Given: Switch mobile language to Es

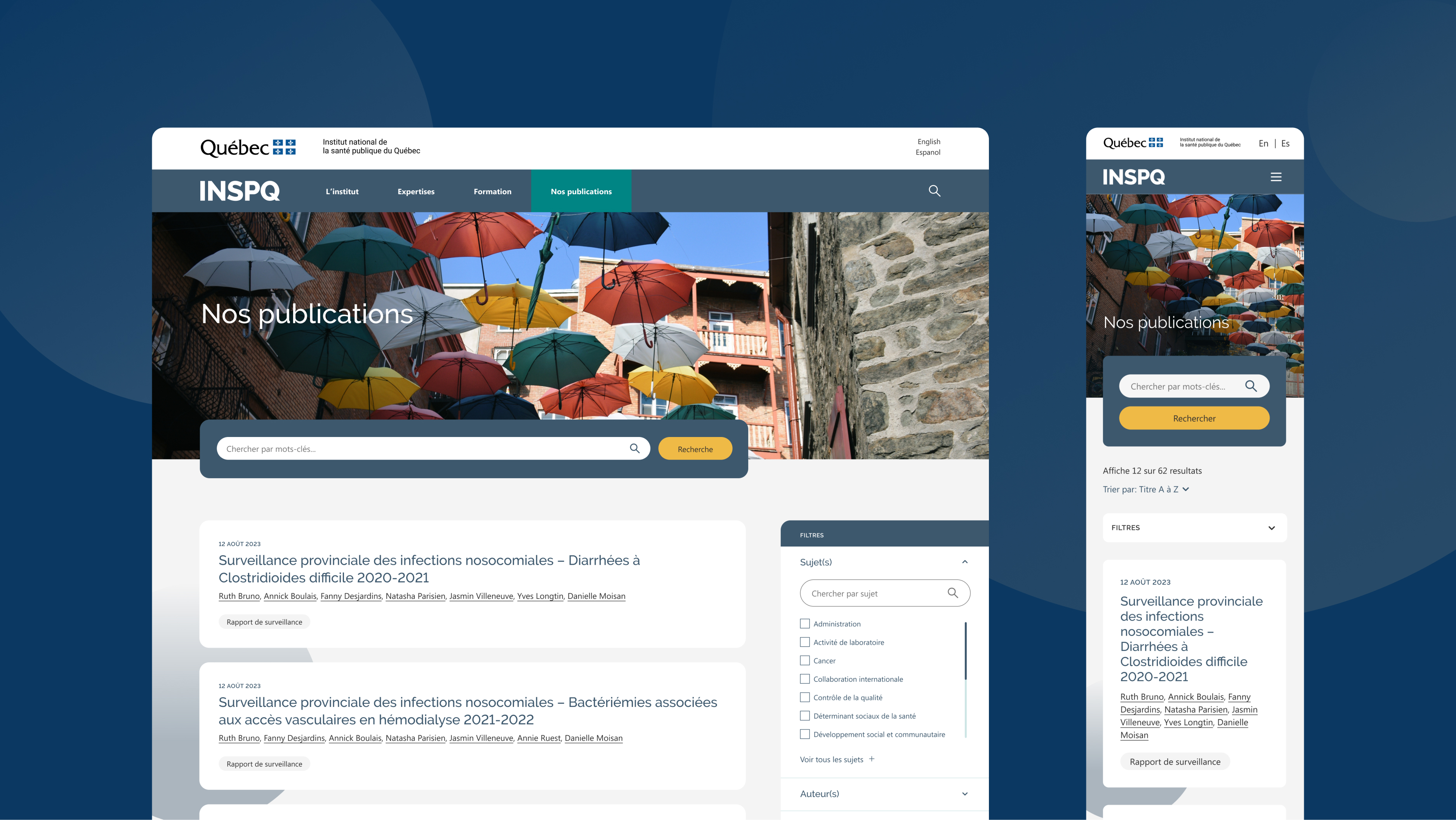Looking at the screenshot, I should tap(1285, 144).
